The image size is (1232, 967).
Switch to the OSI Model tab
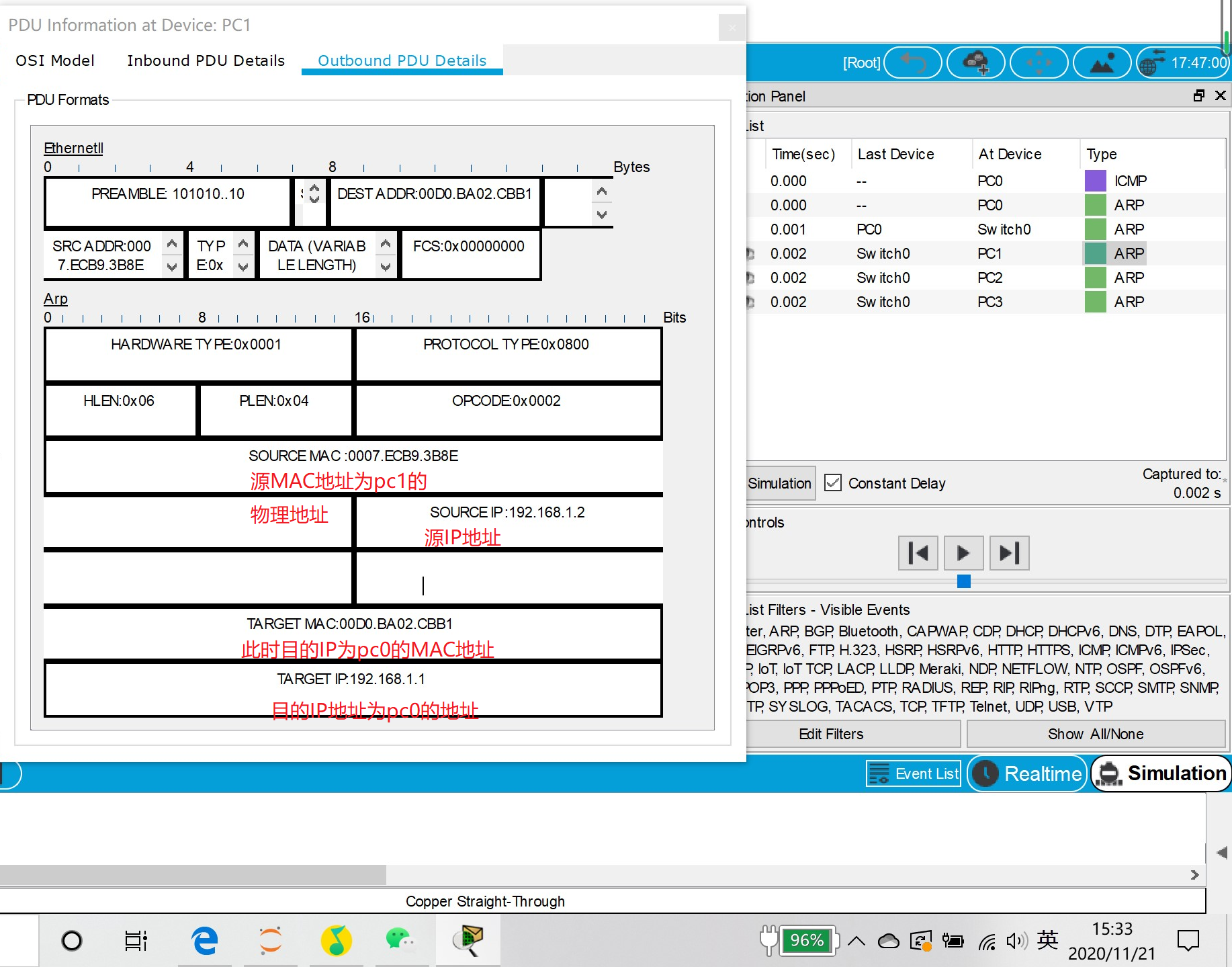point(55,60)
